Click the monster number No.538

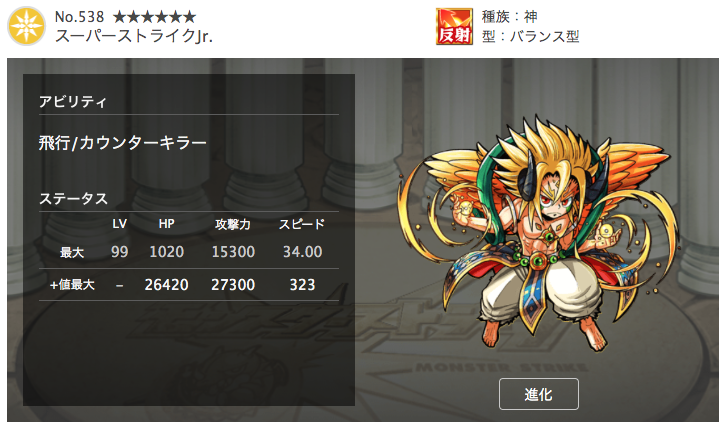click(x=79, y=17)
